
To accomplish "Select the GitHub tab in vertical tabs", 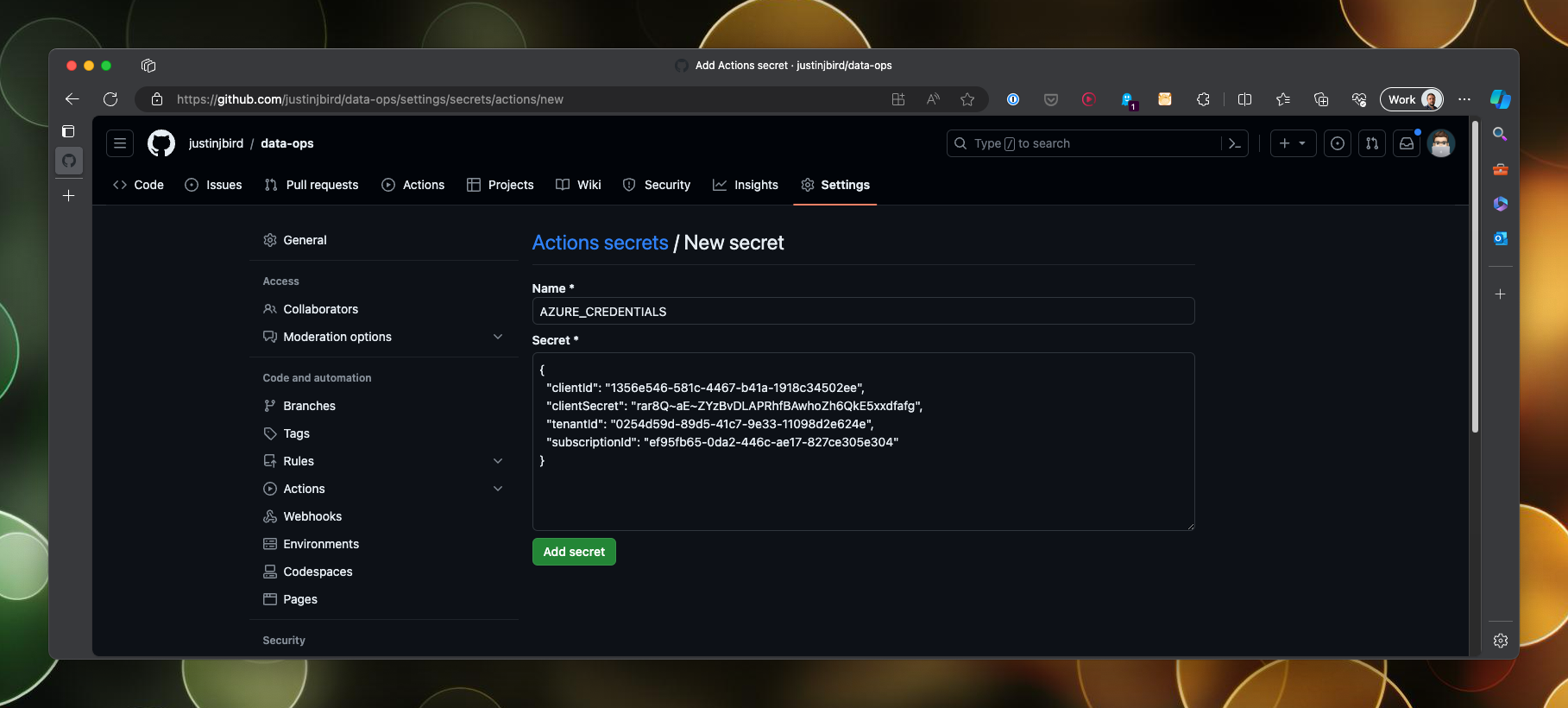I will pyautogui.click(x=69, y=161).
